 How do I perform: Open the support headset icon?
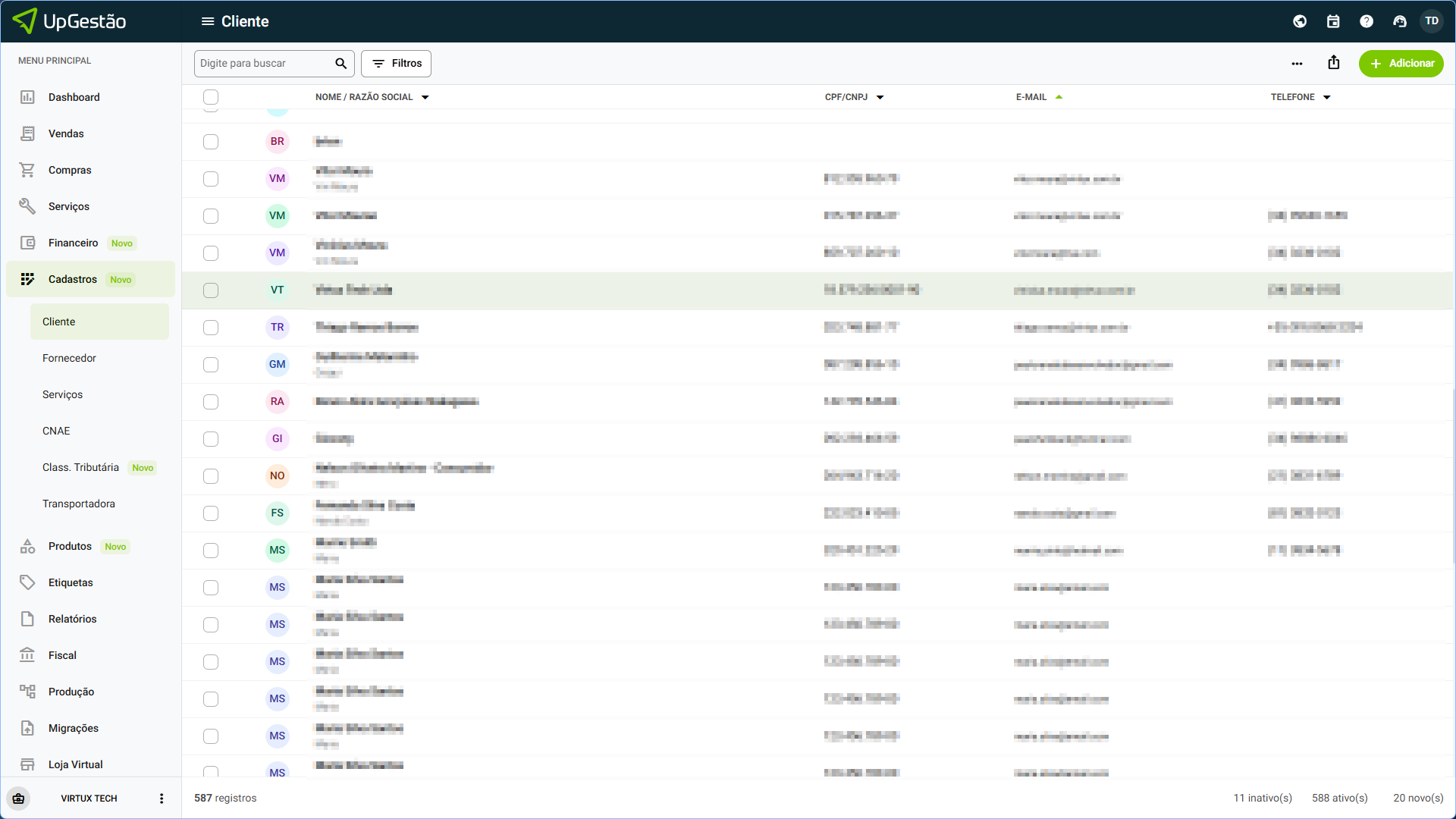coord(1400,21)
